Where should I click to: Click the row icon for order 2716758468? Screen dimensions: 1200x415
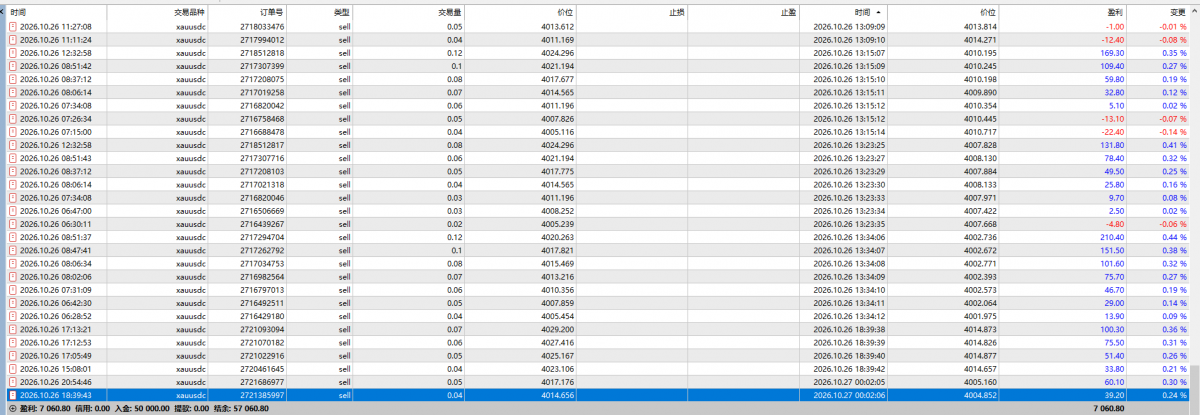pos(12,118)
